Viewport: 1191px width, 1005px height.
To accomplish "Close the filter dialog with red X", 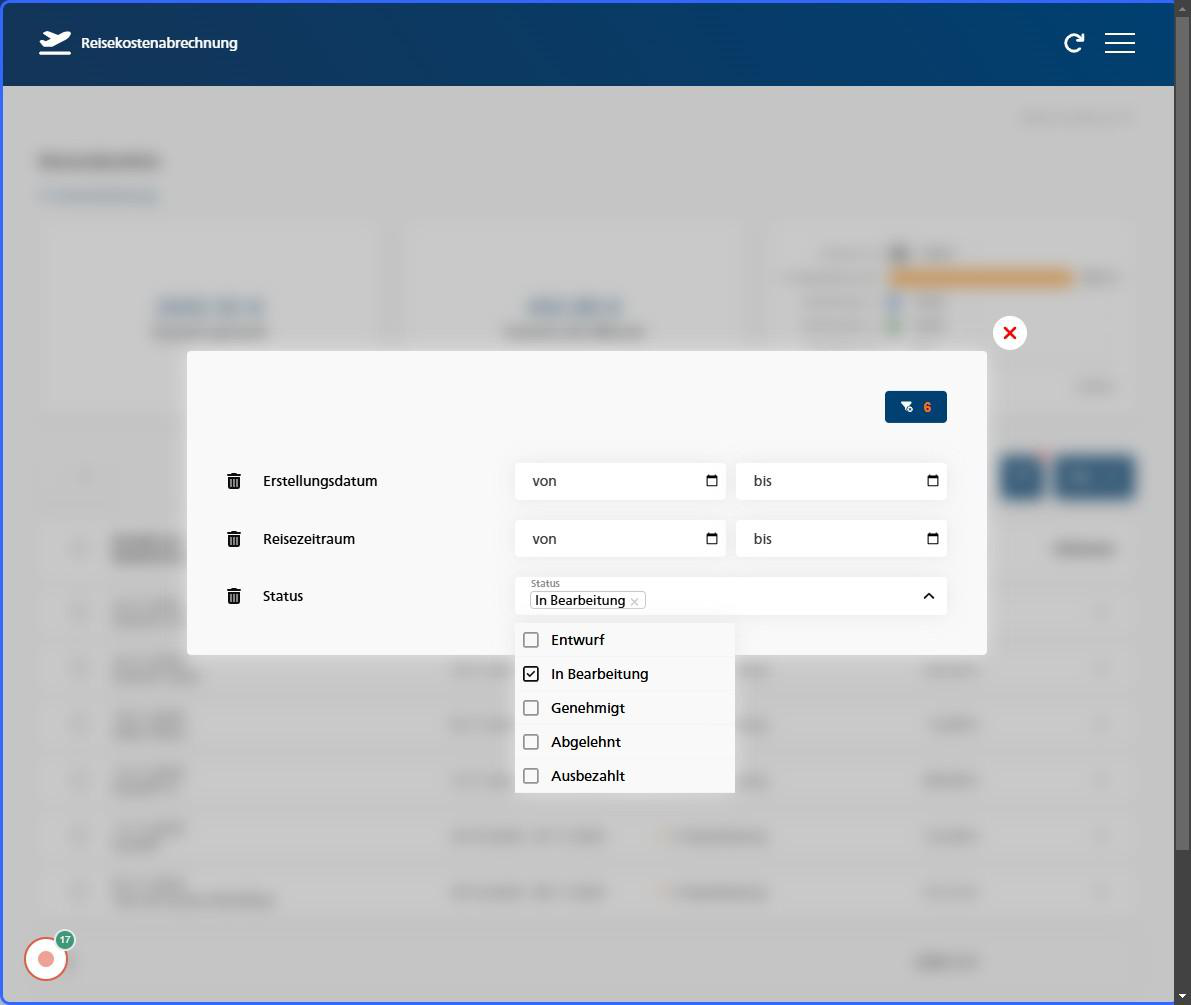I will [1009, 333].
